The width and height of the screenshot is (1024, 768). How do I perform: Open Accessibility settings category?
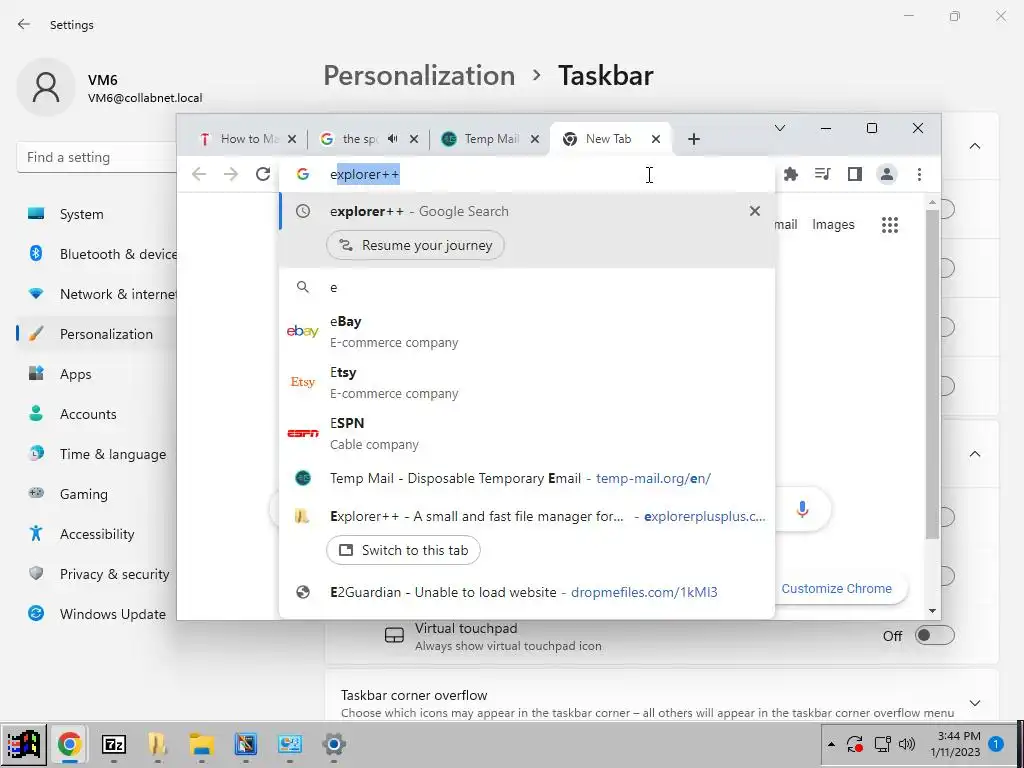(97, 534)
